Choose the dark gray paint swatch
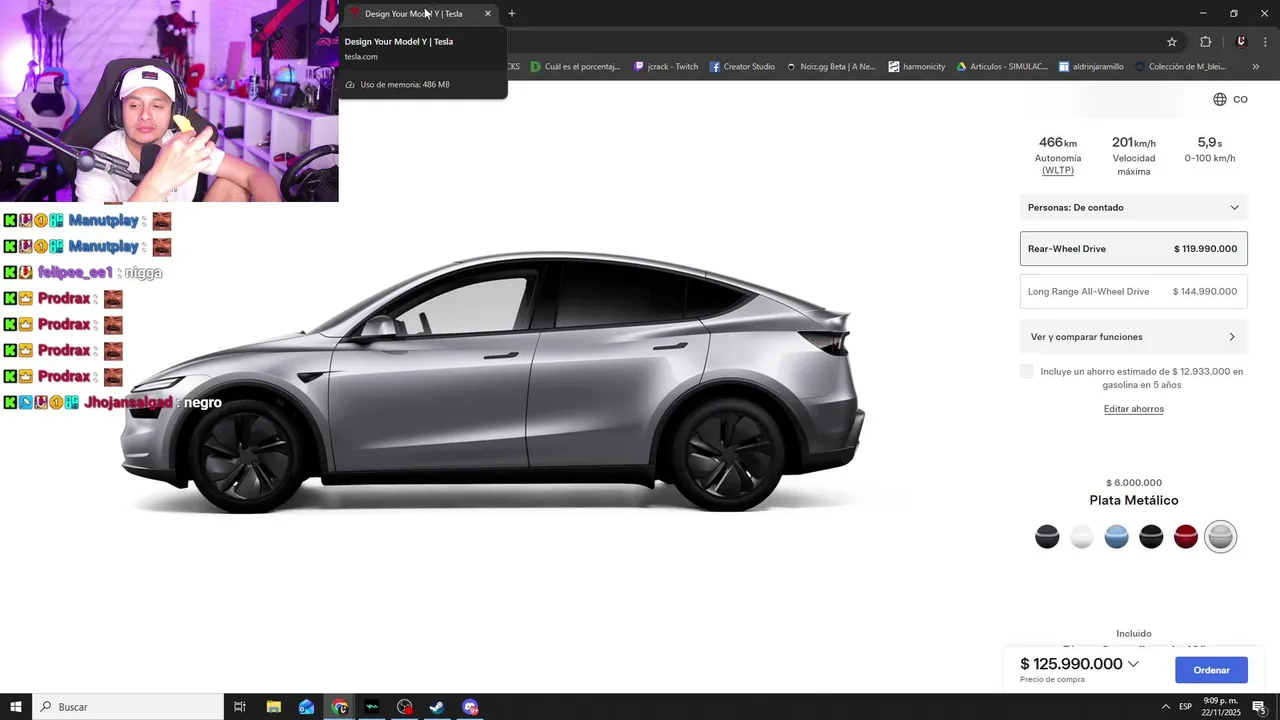Image resolution: width=1280 pixels, height=720 pixels. (x=1047, y=537)
